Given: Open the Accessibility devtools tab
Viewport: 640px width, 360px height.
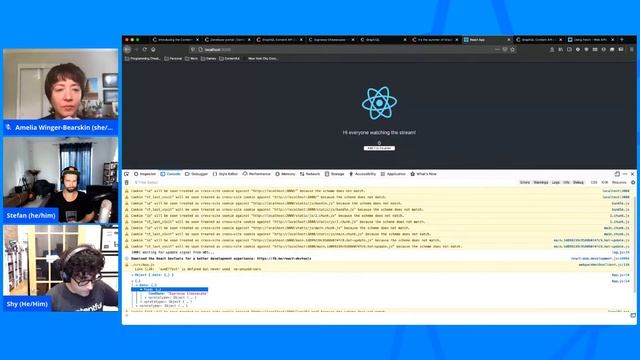Looking at the screenshot, I should [x=362, y=174].
